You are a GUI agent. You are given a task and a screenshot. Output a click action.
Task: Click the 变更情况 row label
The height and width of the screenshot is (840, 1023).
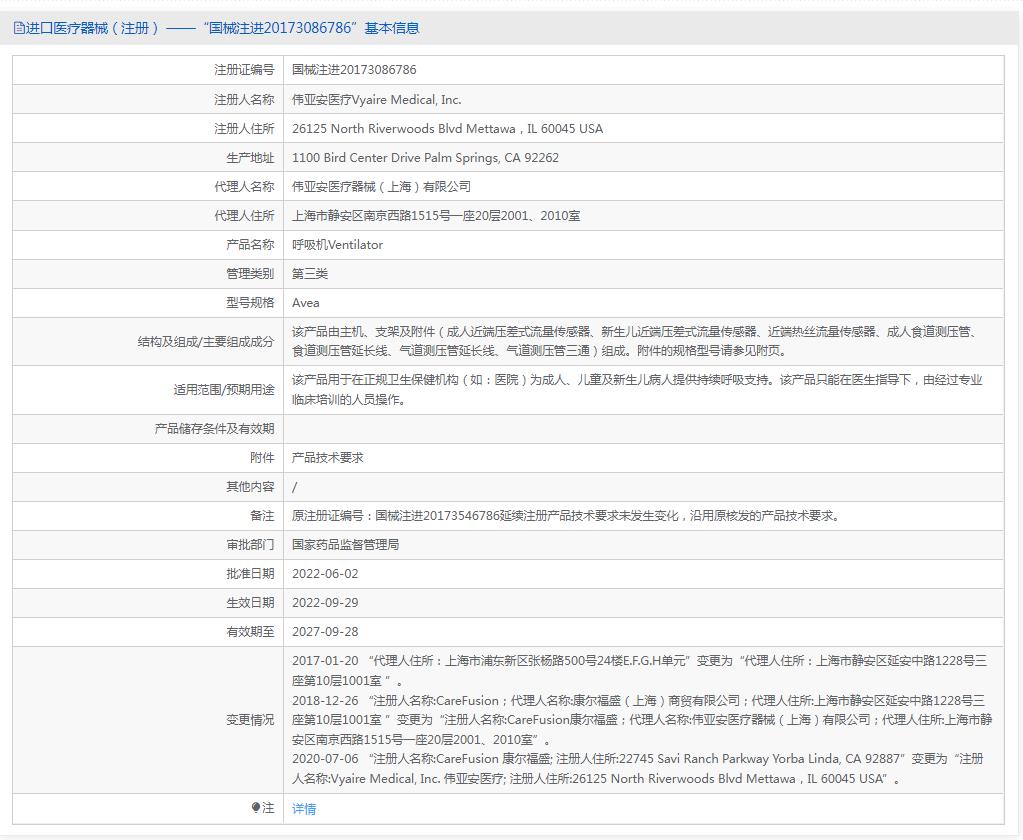coord(249,720)
